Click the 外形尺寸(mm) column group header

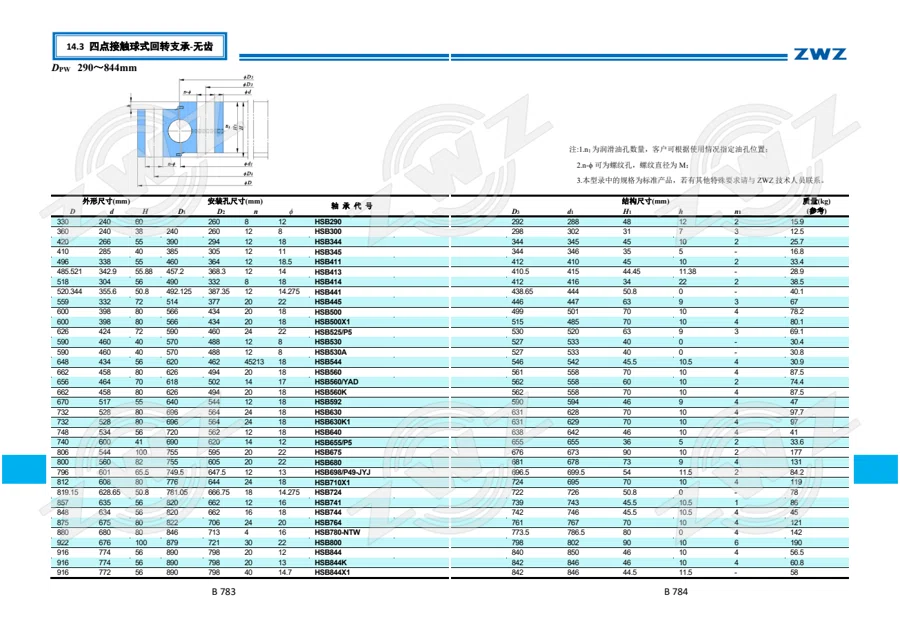coord(106,201)
